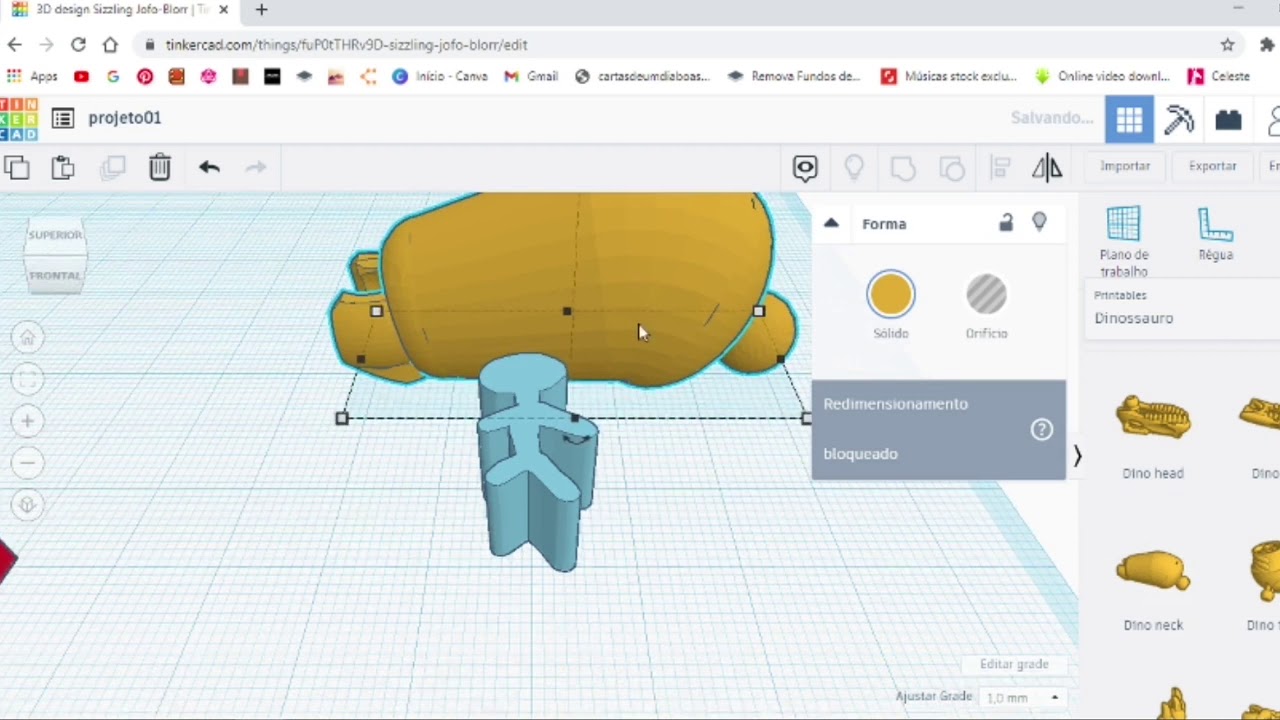The image size is (1280, 720).
Task: Click the projeto01 design name
Action: tap(124, 118)
